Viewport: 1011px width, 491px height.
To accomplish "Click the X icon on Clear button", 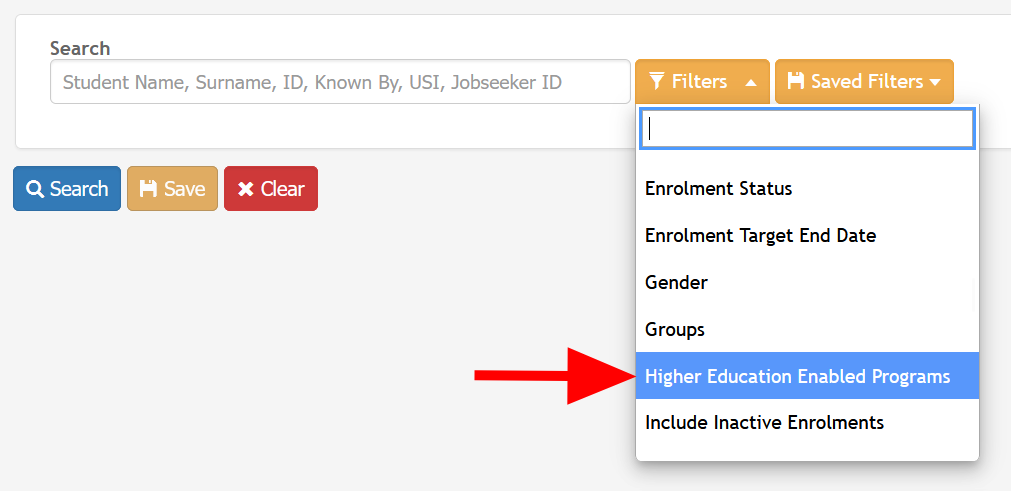I will click(246, 189).
